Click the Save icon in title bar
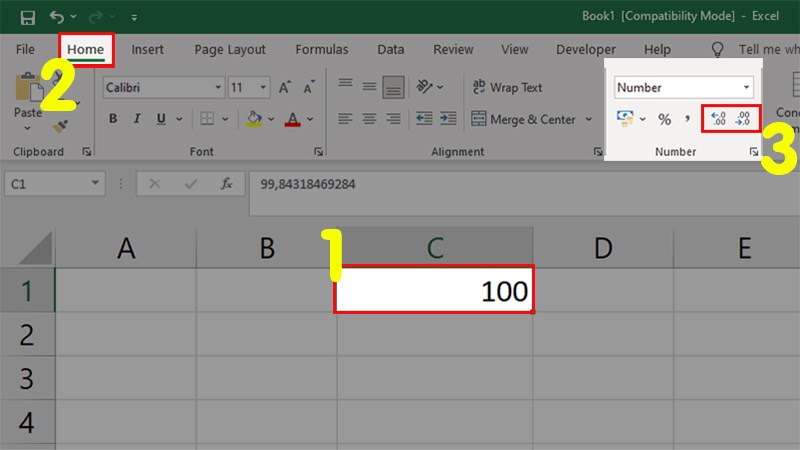The height and width of the screenshot is (450, 800). pos(27,17)
